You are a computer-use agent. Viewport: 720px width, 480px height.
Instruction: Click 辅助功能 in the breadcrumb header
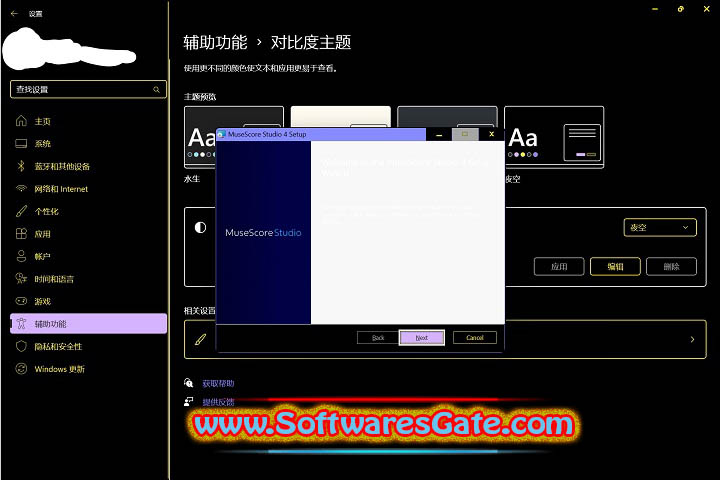pyautogui.click(x=215, y=42)
